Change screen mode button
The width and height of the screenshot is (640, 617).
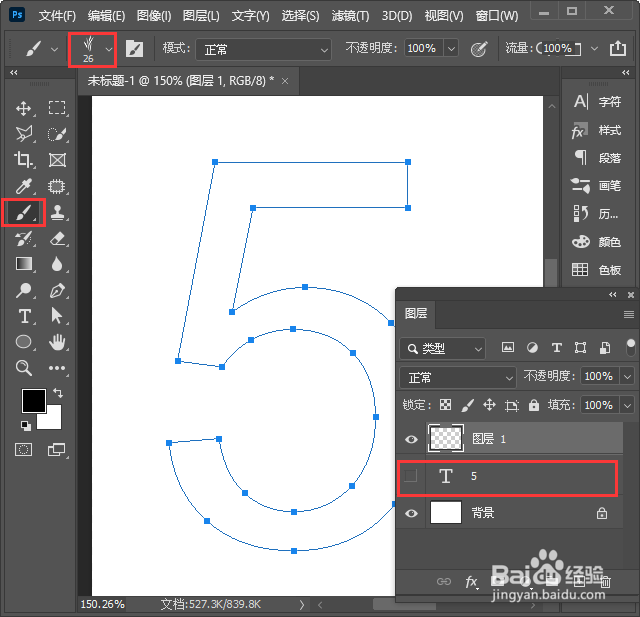pyautogui.click(x=56, y=450)
